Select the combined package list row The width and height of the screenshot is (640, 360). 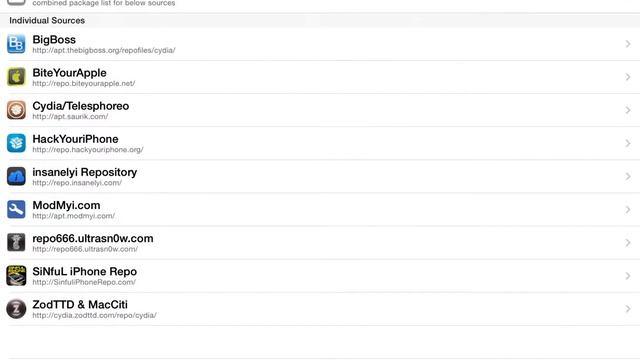[x=320, y=3]
